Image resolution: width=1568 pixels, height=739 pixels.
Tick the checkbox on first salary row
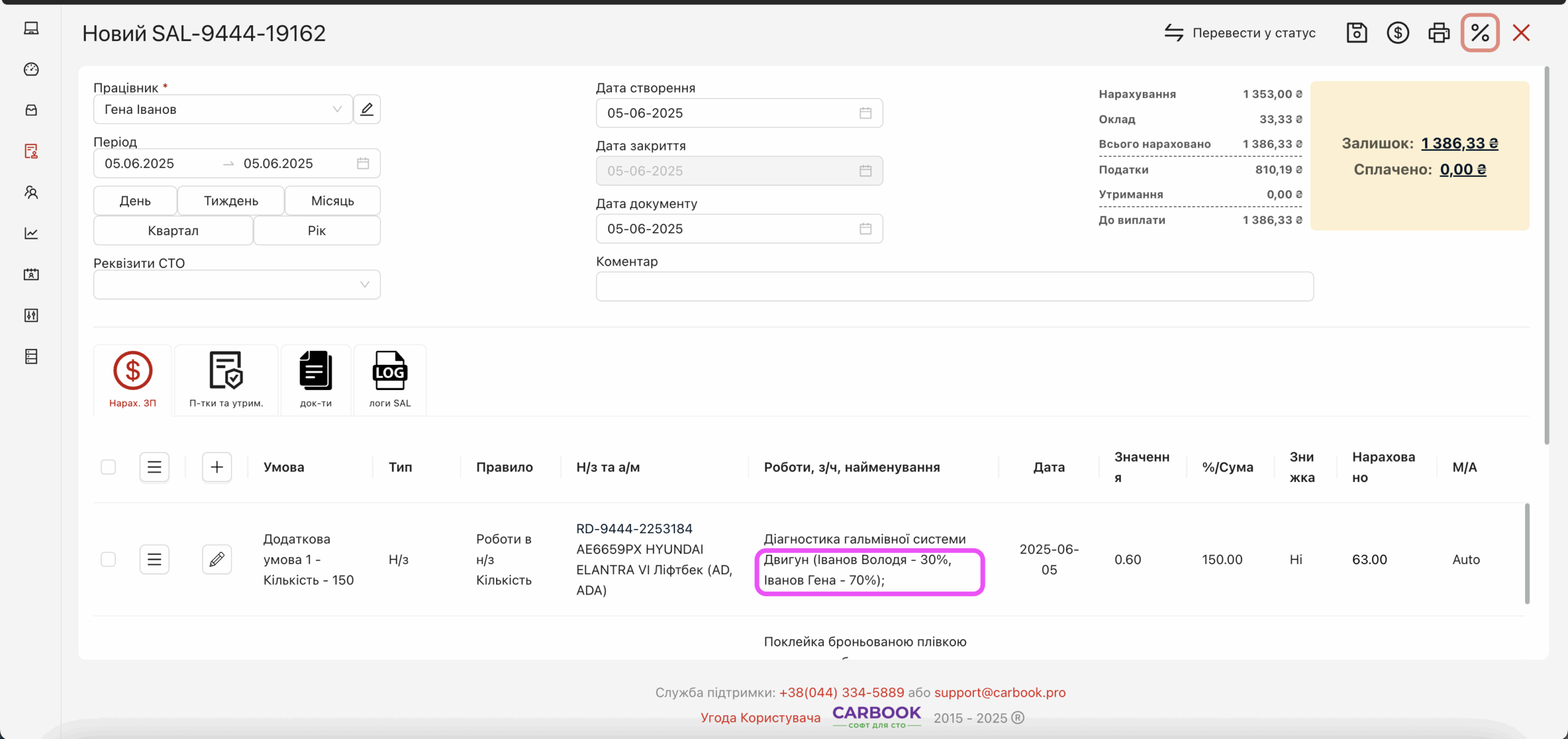[x=108, y=560]
